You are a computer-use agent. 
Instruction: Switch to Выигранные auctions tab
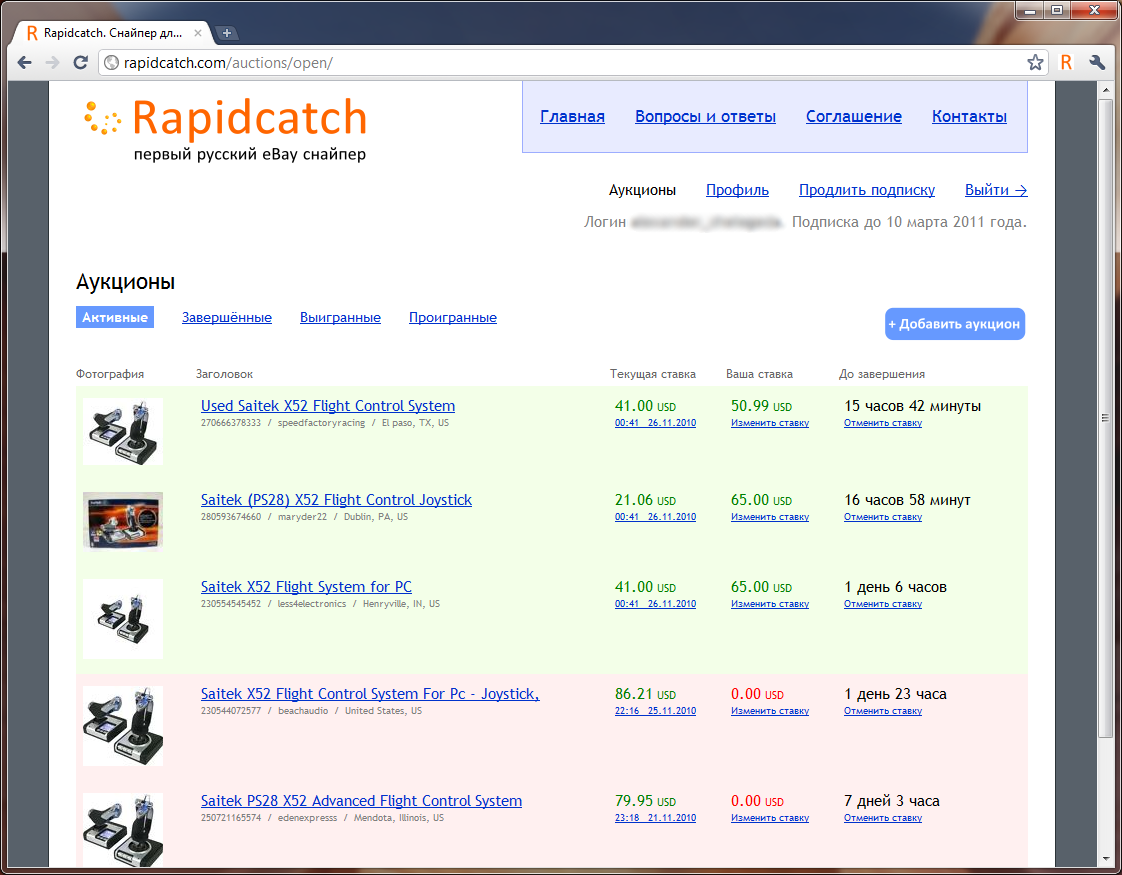tap(340, 318)
